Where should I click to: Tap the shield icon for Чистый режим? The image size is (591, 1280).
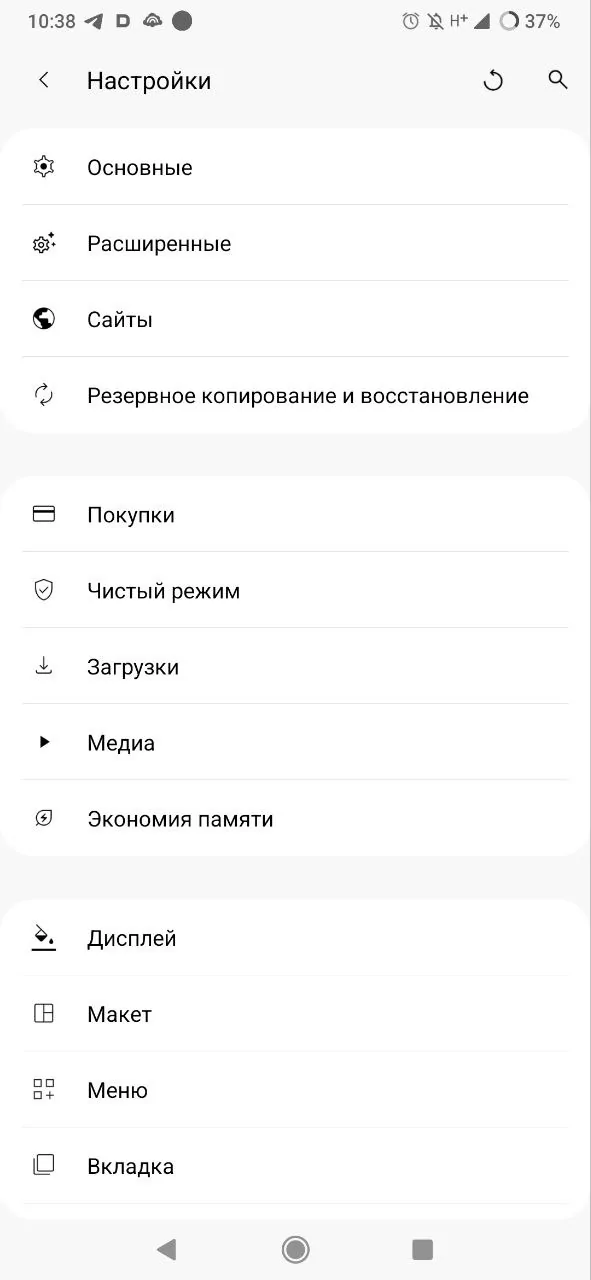pyautogui.click(x=43, y=590)
